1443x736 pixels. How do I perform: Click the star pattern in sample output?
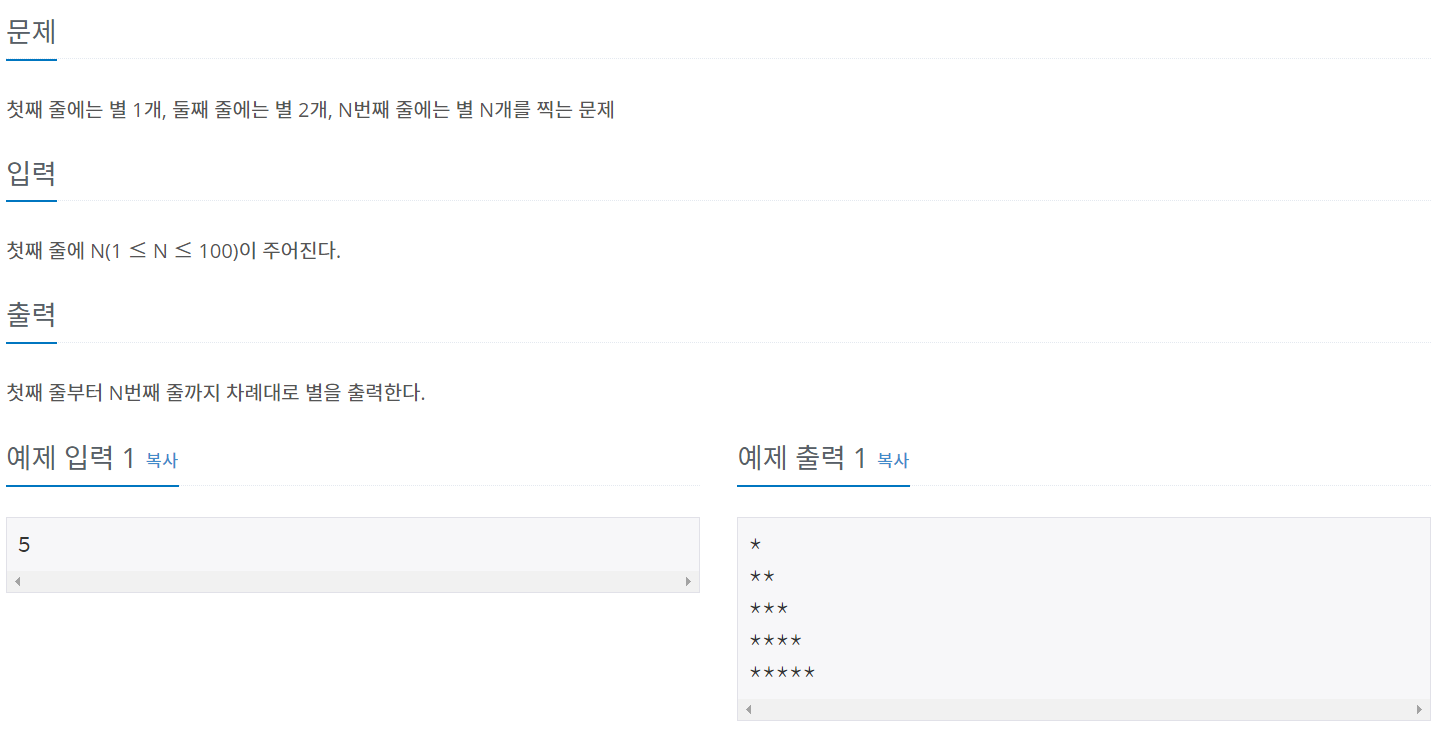pos(775,607)
